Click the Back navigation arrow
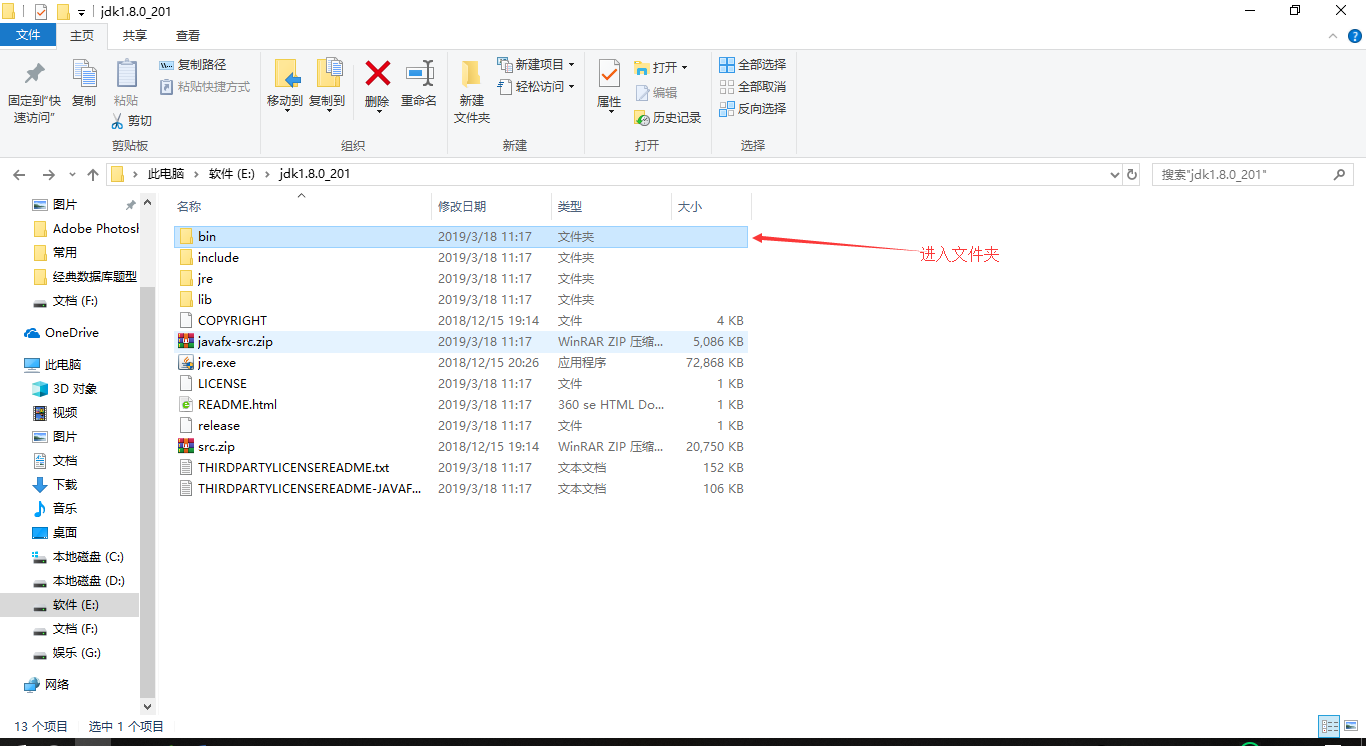 point(19,174)
